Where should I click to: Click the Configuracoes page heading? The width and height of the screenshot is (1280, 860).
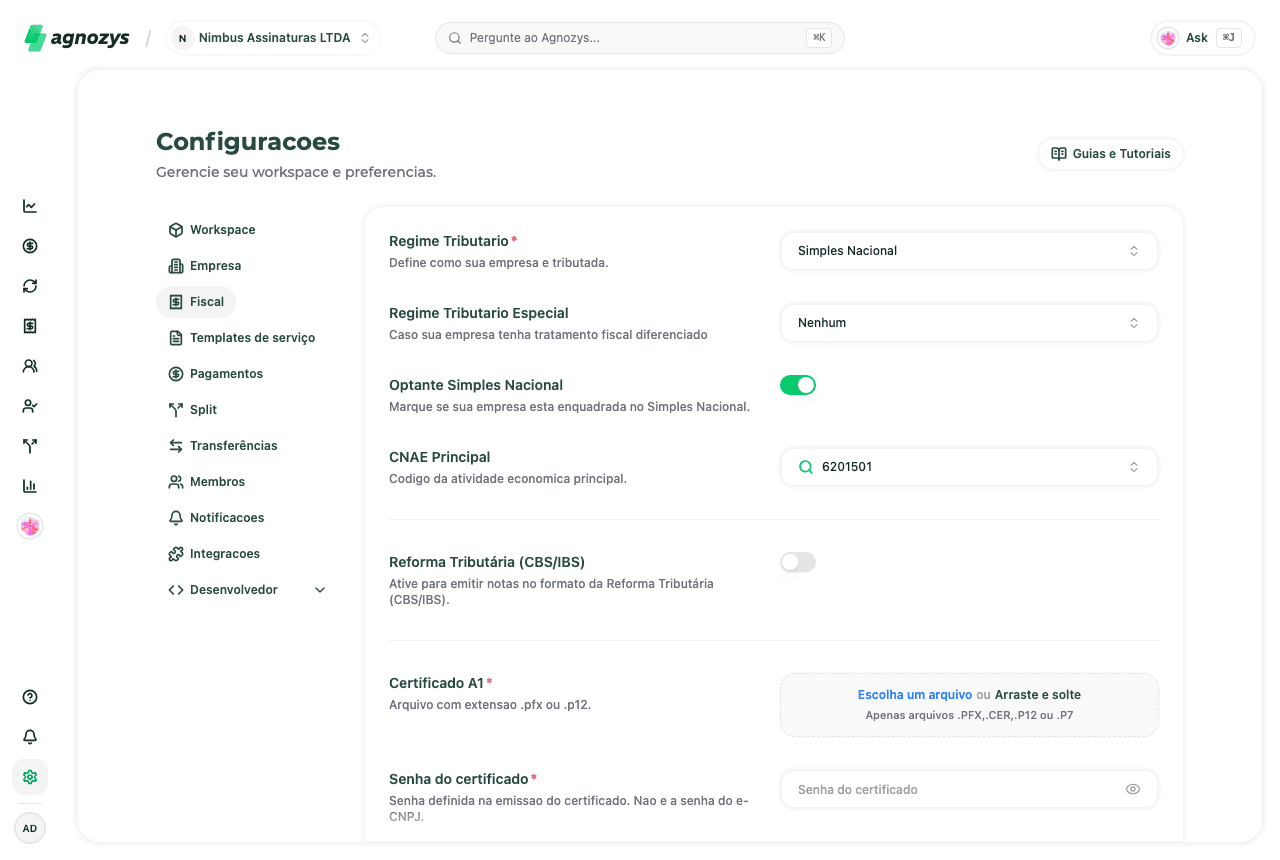(x=248, y=141)
